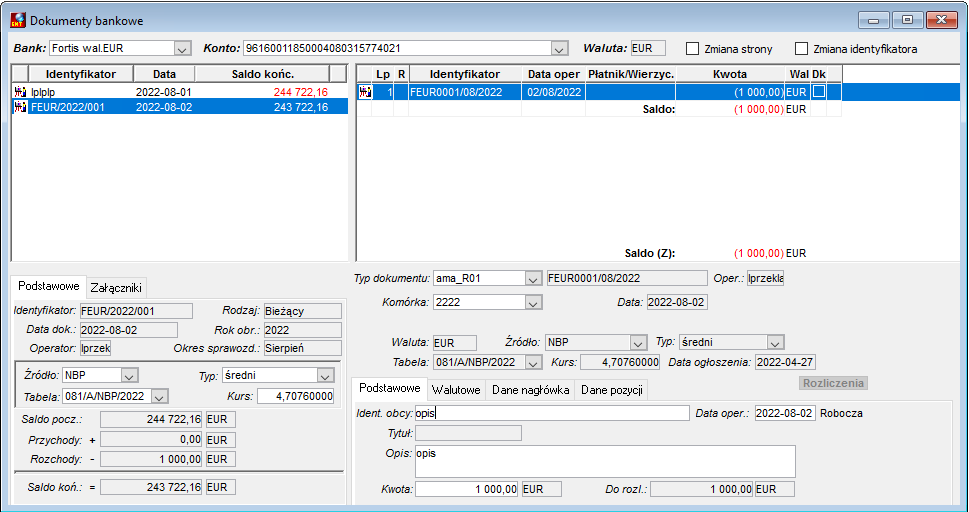Go to the Dane pozycji tab
969x512 pixels.
click(x=612, y=390)
